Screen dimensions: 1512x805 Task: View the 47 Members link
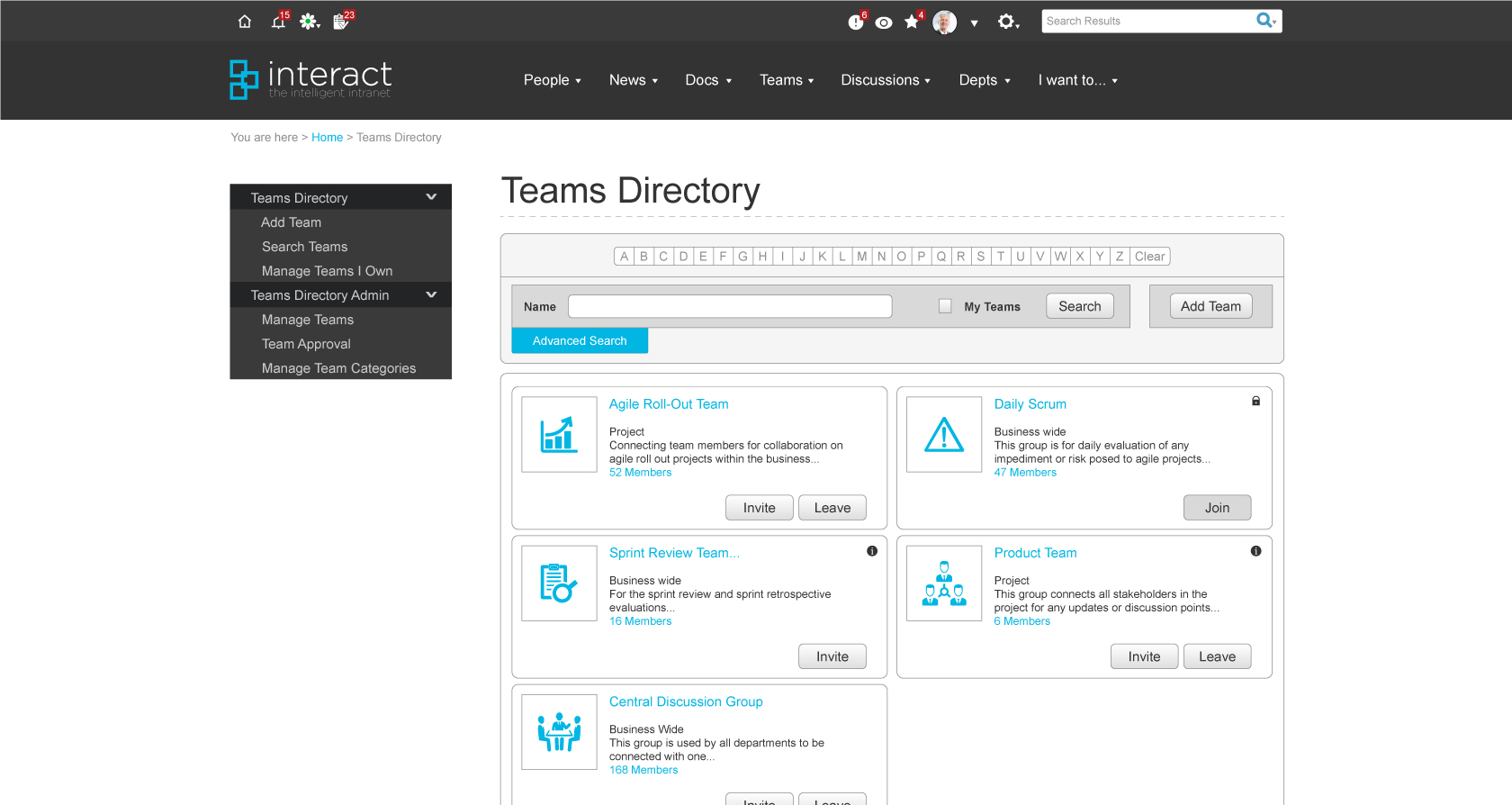[1025, 473]
